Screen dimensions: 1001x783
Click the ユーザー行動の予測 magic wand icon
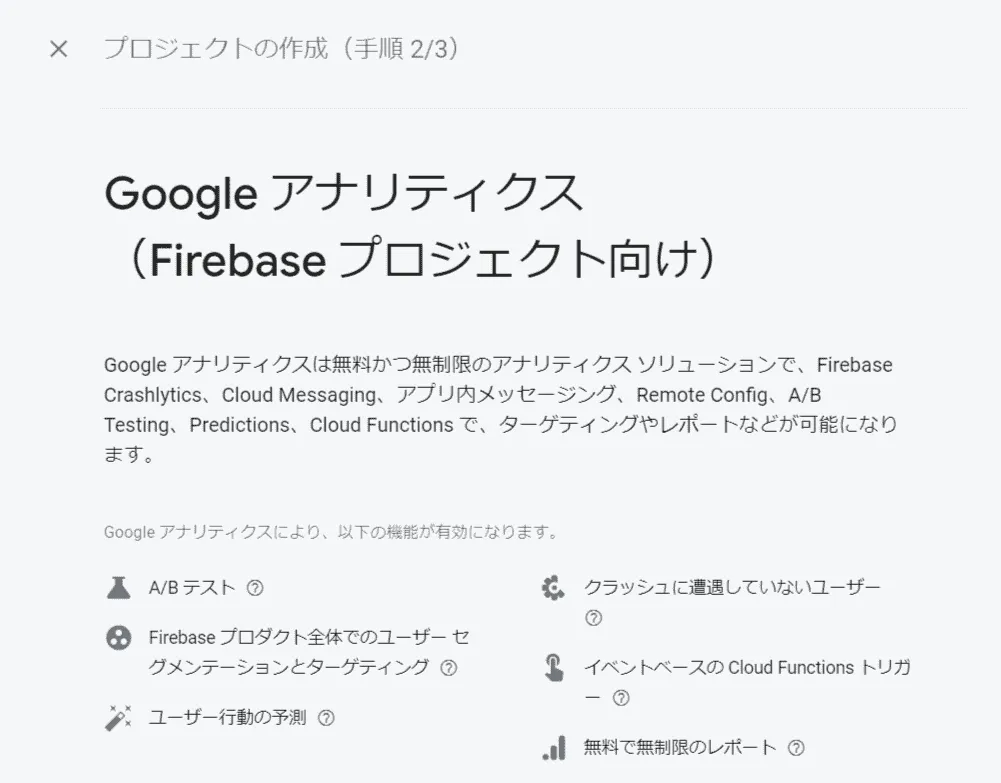tap(119, 717)
